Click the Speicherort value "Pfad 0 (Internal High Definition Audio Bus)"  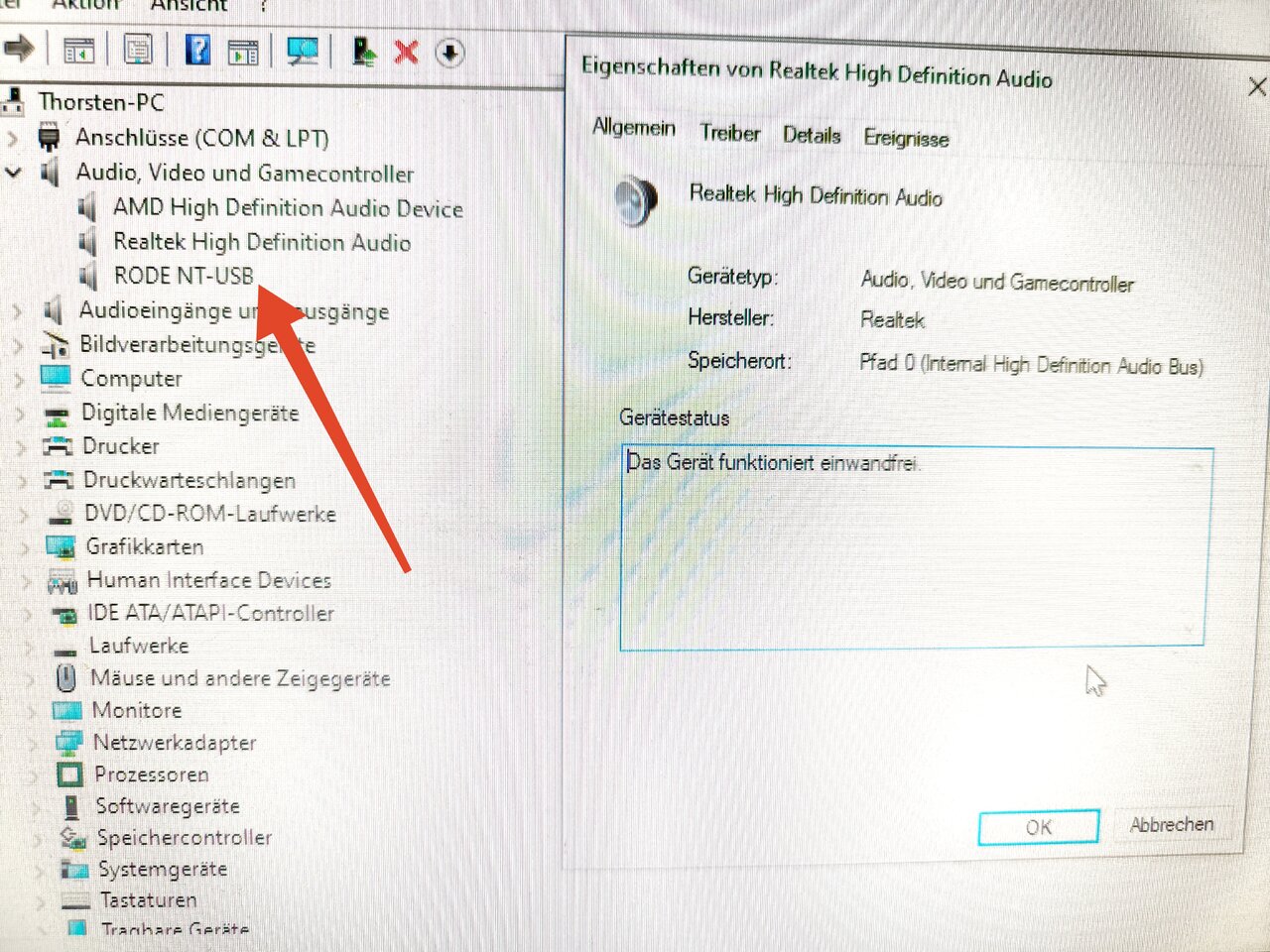pyautogui.click(x=1032, y=365)
